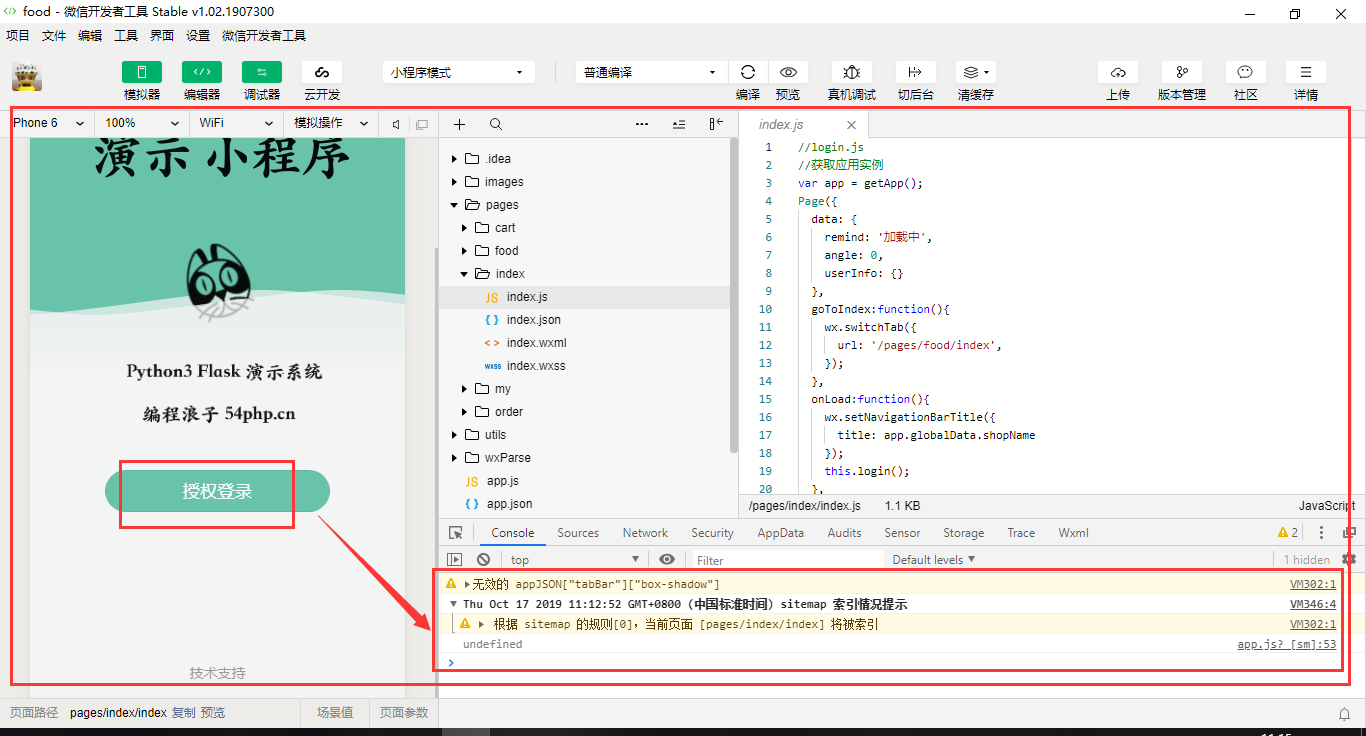Open devtools more options vertical dots
Screen dimensions: 1366x736
(1321, 533)
